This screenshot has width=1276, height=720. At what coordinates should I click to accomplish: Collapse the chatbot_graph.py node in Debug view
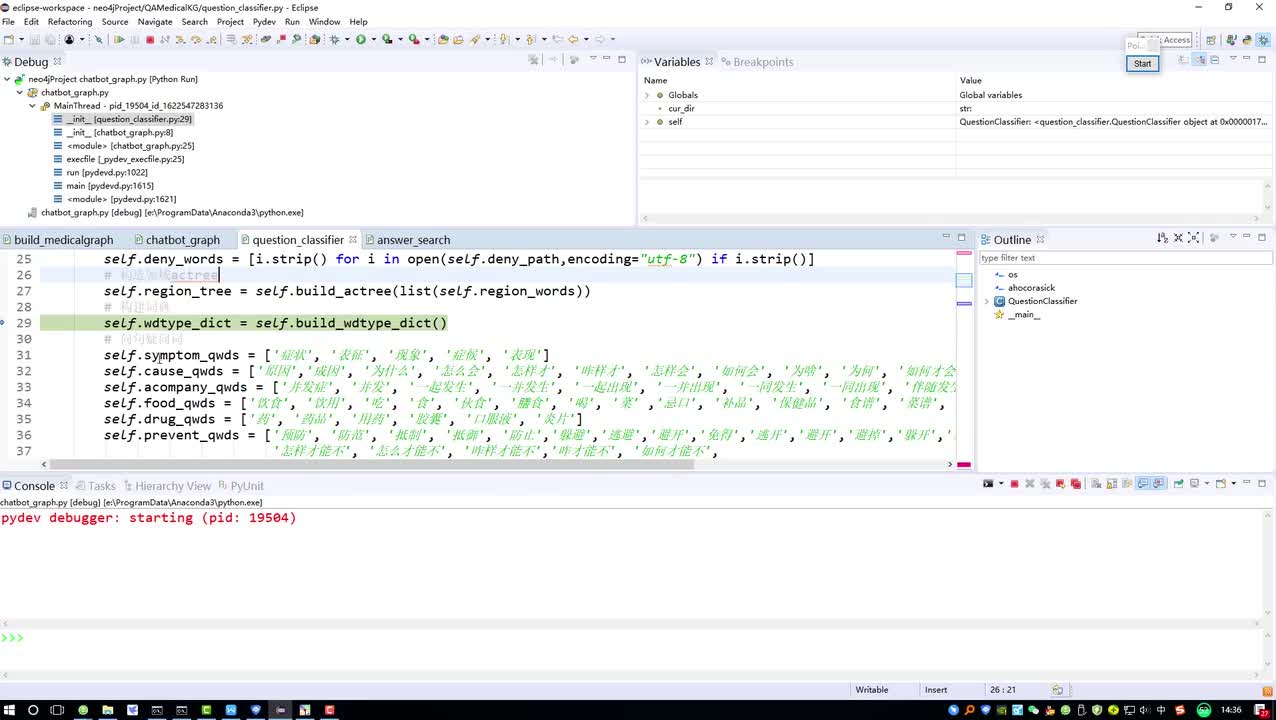[20, 92]
